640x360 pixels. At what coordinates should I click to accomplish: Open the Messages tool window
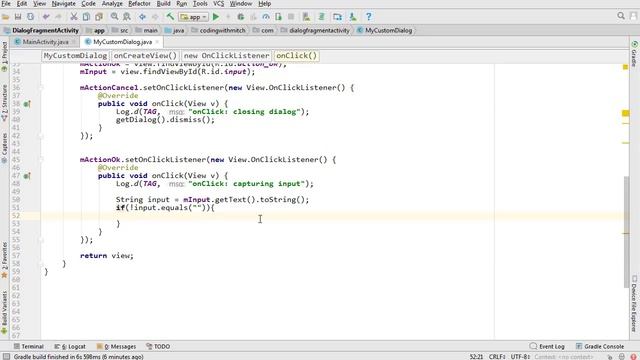116,346
